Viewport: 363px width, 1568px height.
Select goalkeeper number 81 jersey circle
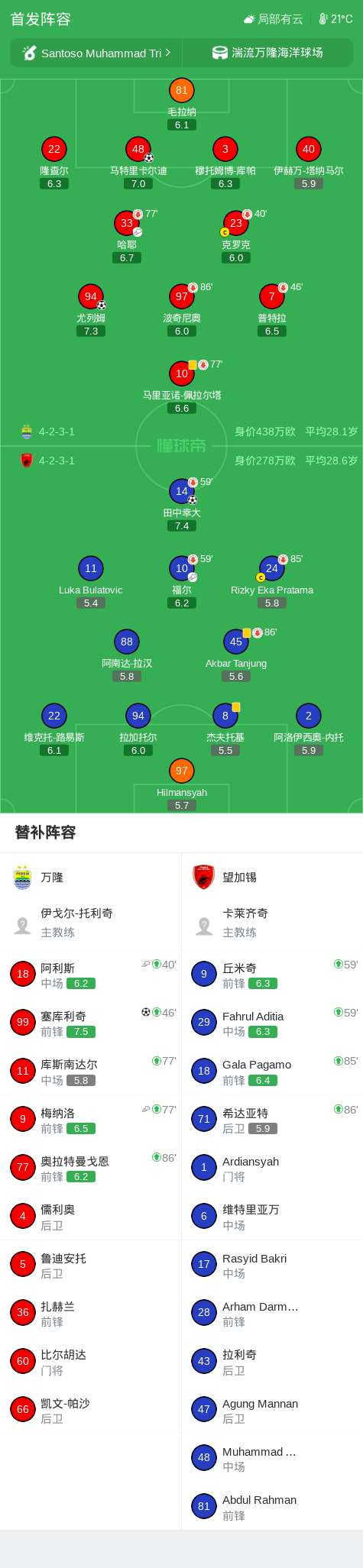[x=181, y=90]
